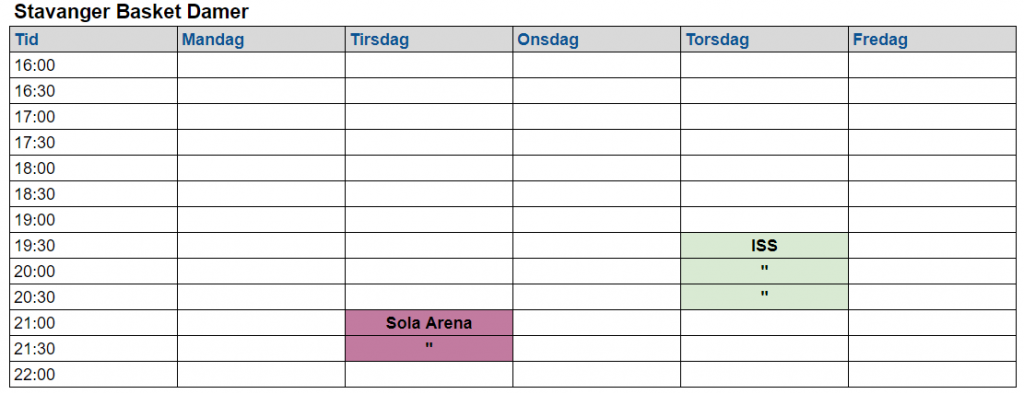This screenshot has width=1024, height=394.
Task: Click the Onsdag column header
Action: [597, 39]
